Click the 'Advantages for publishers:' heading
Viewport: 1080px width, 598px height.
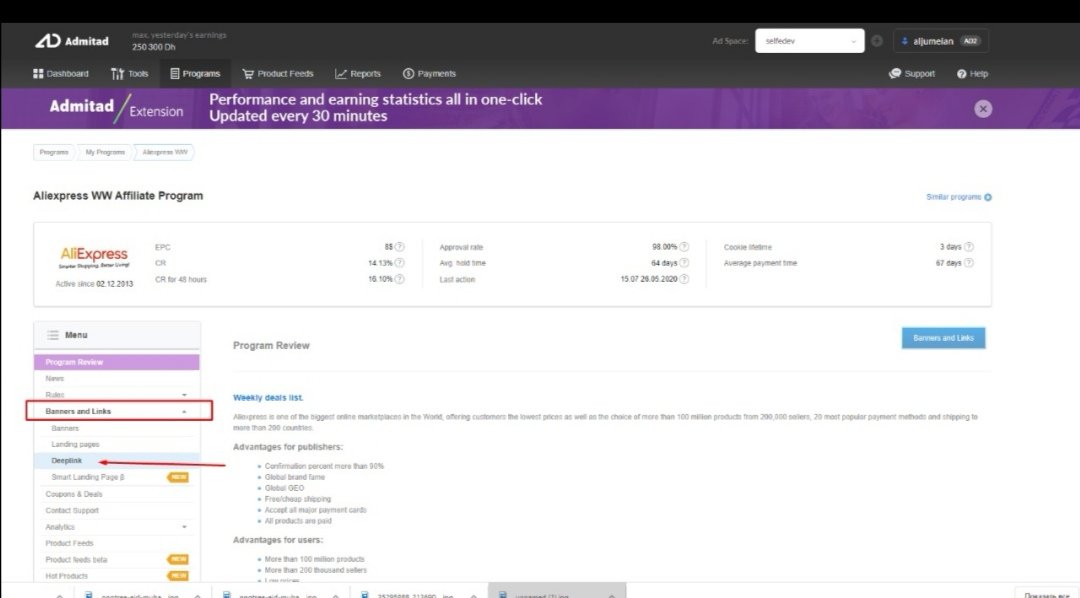click(x=287, y=446)
